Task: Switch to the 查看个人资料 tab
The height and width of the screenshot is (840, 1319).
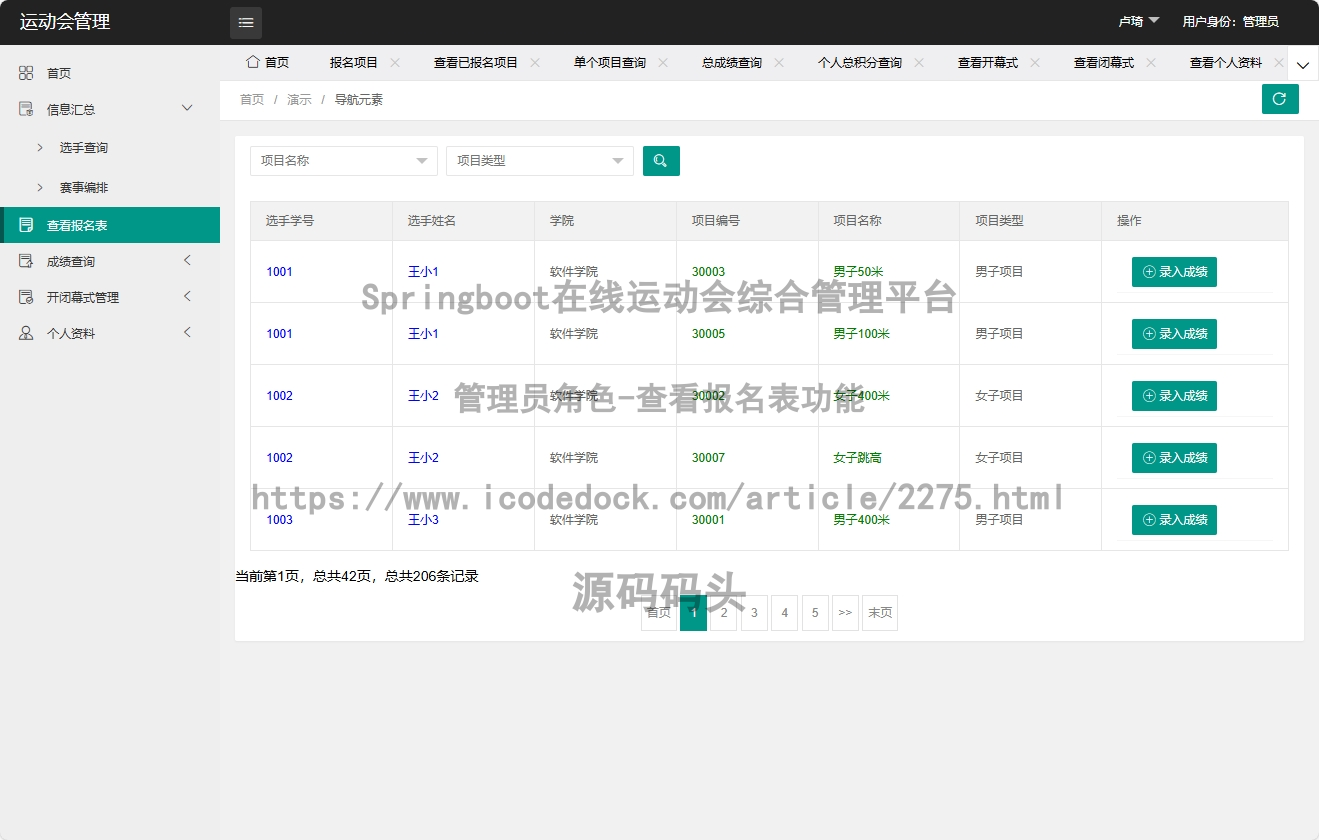Action: [1226, 62]
